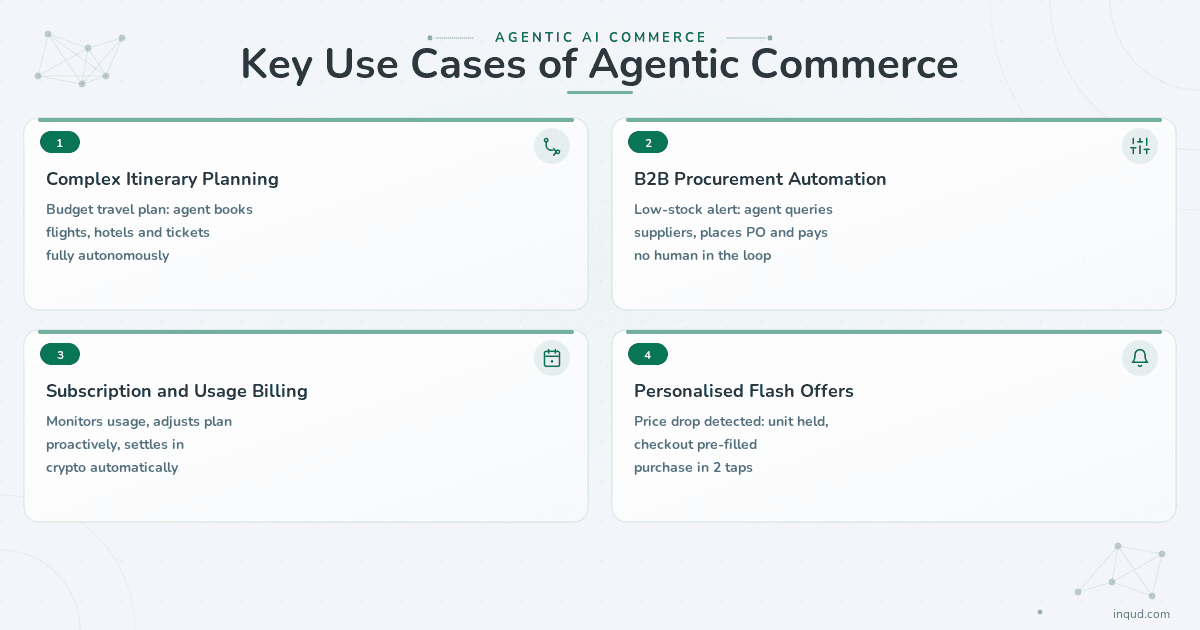Click the Complex Itinerary Planning heading
This screenshot has height=630, width=1200.
click(x=162, y=180)
